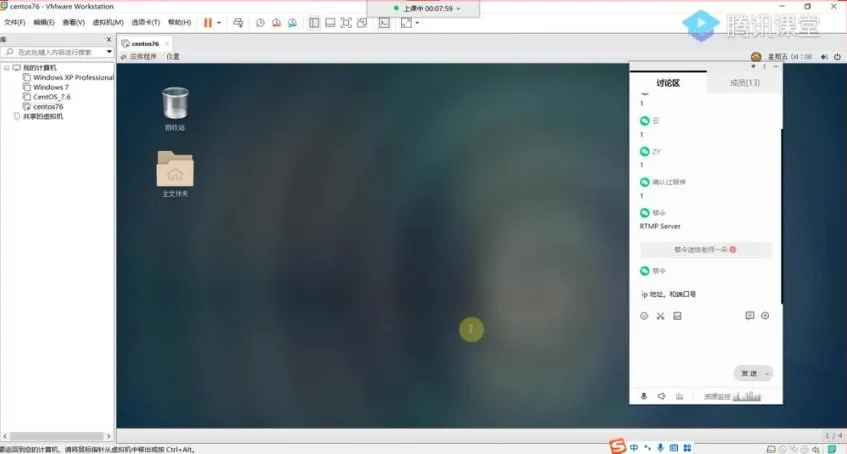Click the send Ctrl+Alt+Del toolbar icon
Screen dimensions: 847x454
(236, 22)
